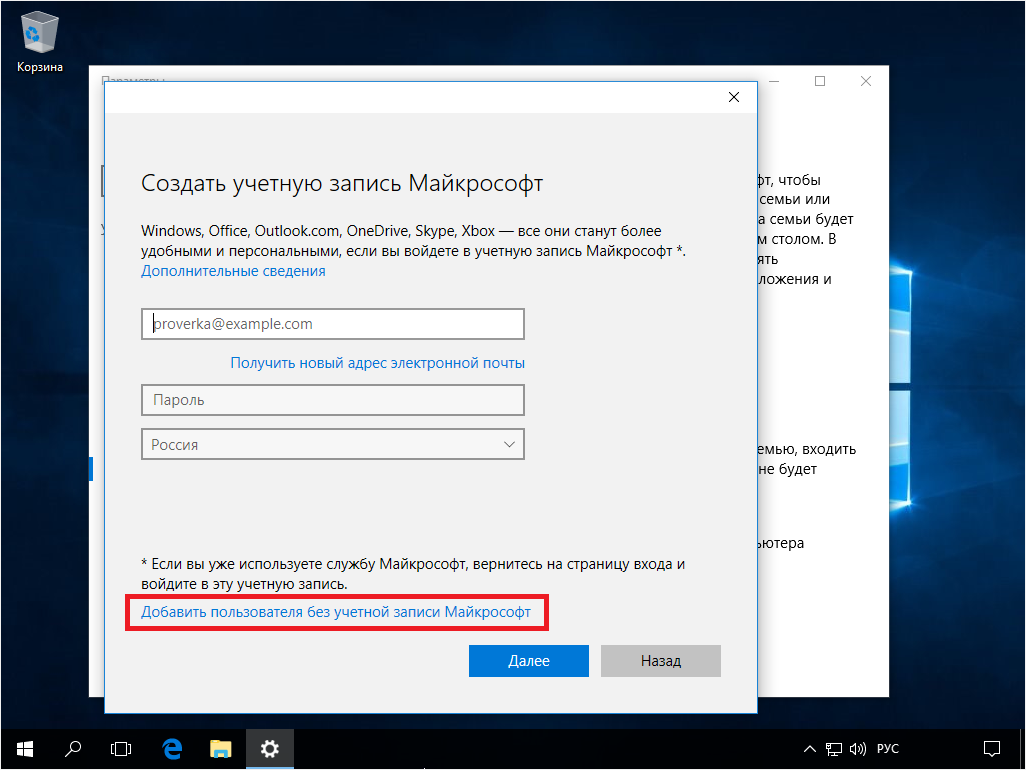Switch to Settings gear taskbar app
The image size is (1026, 770).
(270, 748)
